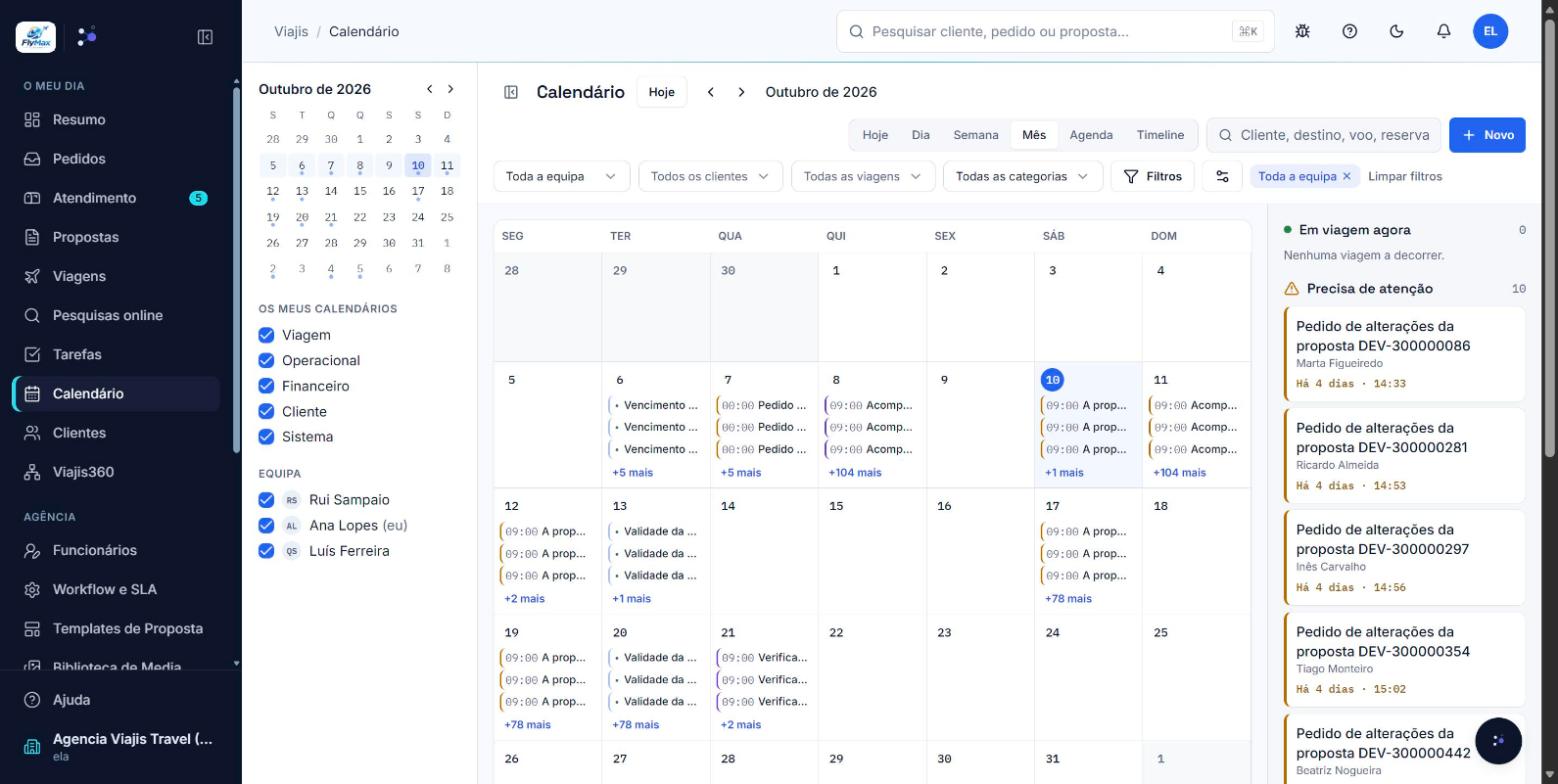Toggle dark mode moon icon
The height and width of the screenshot is (784, 1558).
click(x=1396, y=31)
